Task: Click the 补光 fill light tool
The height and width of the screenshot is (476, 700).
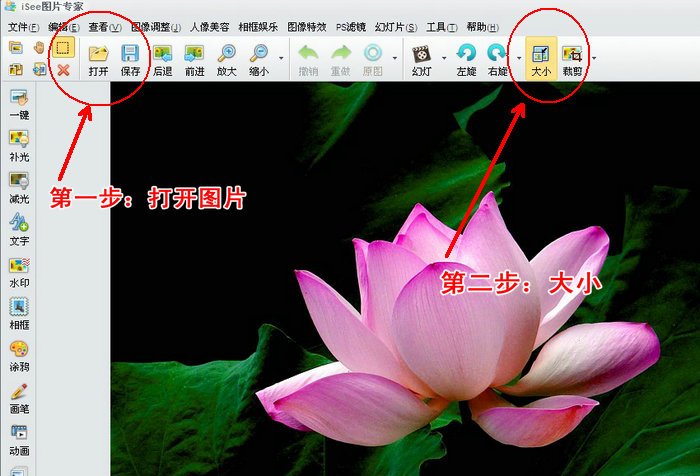Action: (19, 146)
